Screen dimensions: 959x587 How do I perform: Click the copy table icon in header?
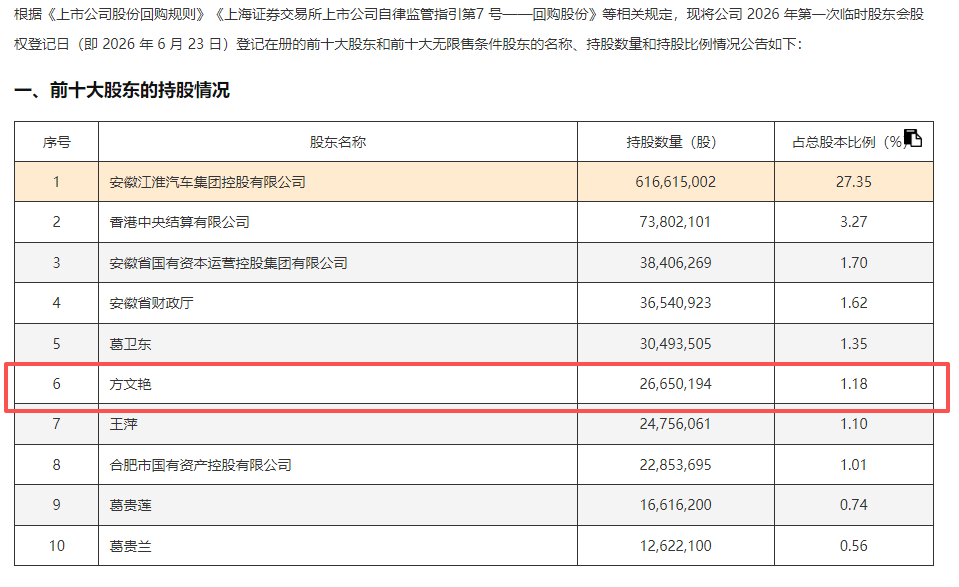tap(913, 138)
